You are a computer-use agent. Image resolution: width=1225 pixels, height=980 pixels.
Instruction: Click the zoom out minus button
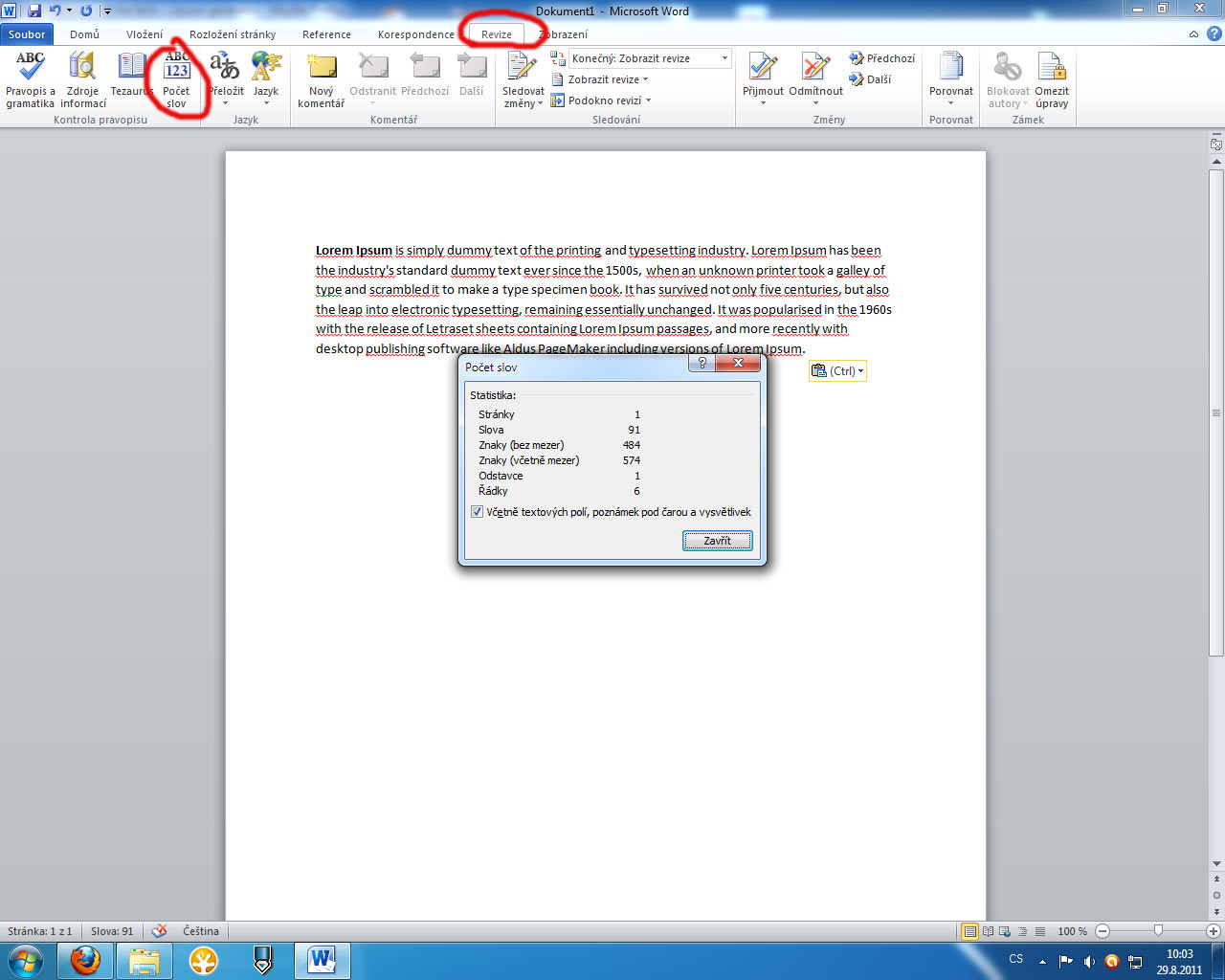click(1102, 931)
